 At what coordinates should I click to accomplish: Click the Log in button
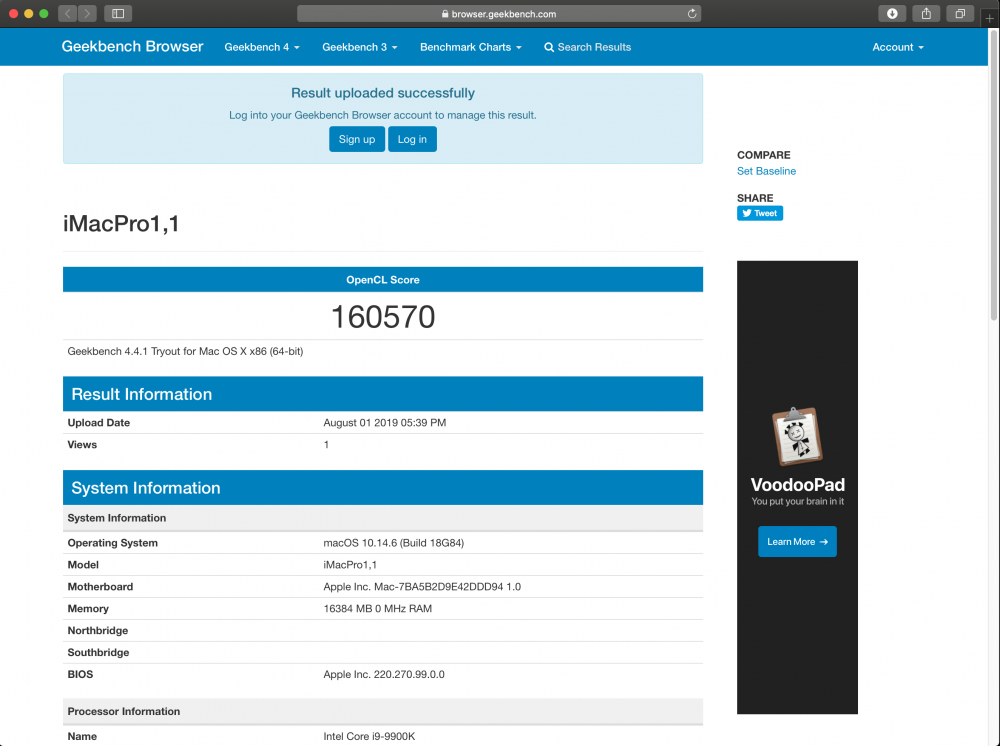coord(412,139)
